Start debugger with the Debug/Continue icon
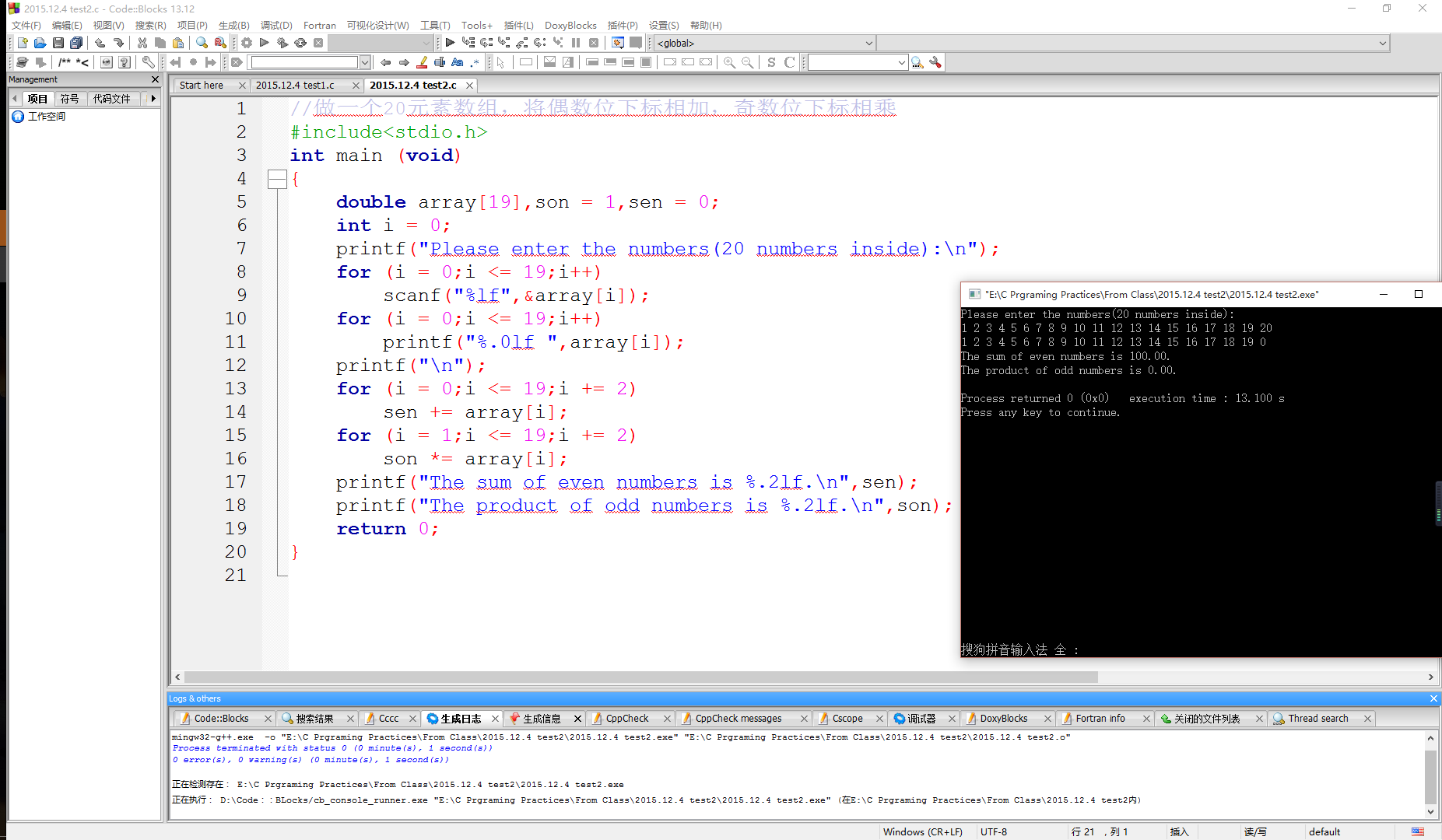This screenshot has height=840, width=1442. (450, 43)
